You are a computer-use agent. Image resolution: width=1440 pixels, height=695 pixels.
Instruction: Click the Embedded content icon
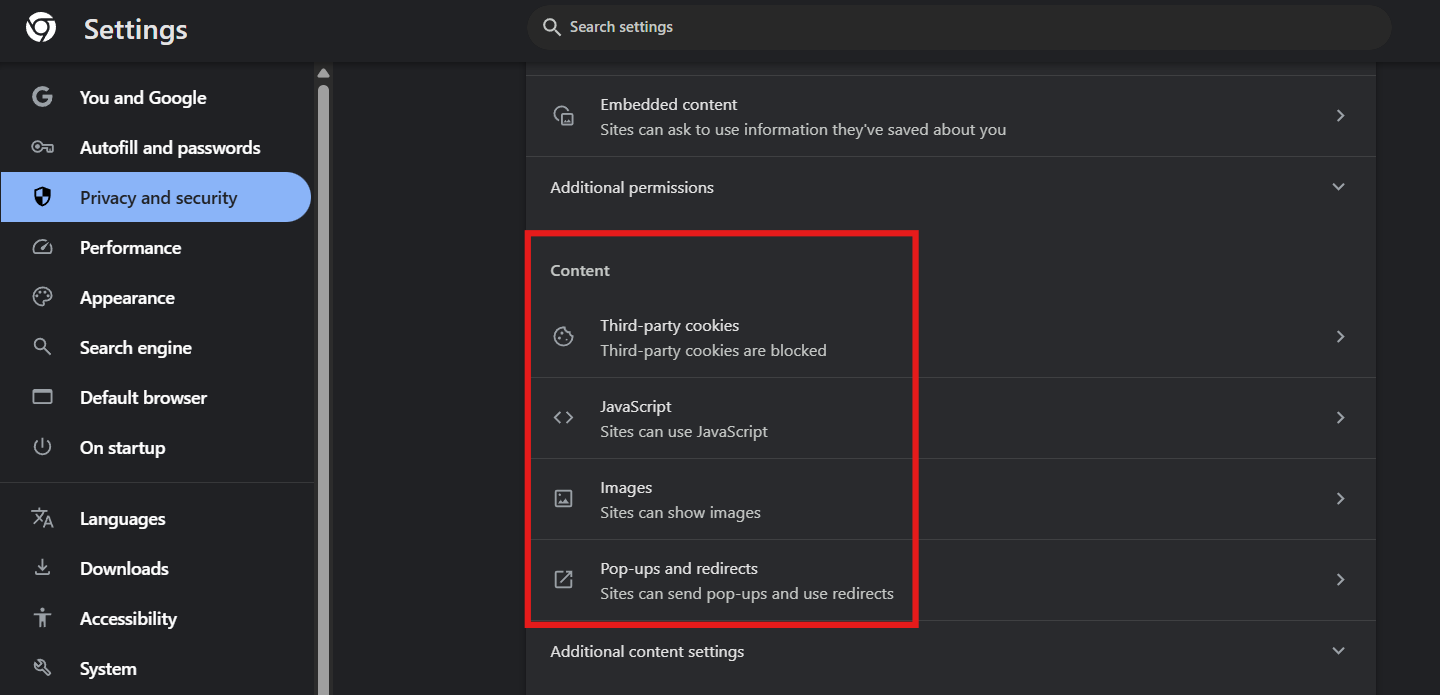pyautogui.click(x=563, y=116)
